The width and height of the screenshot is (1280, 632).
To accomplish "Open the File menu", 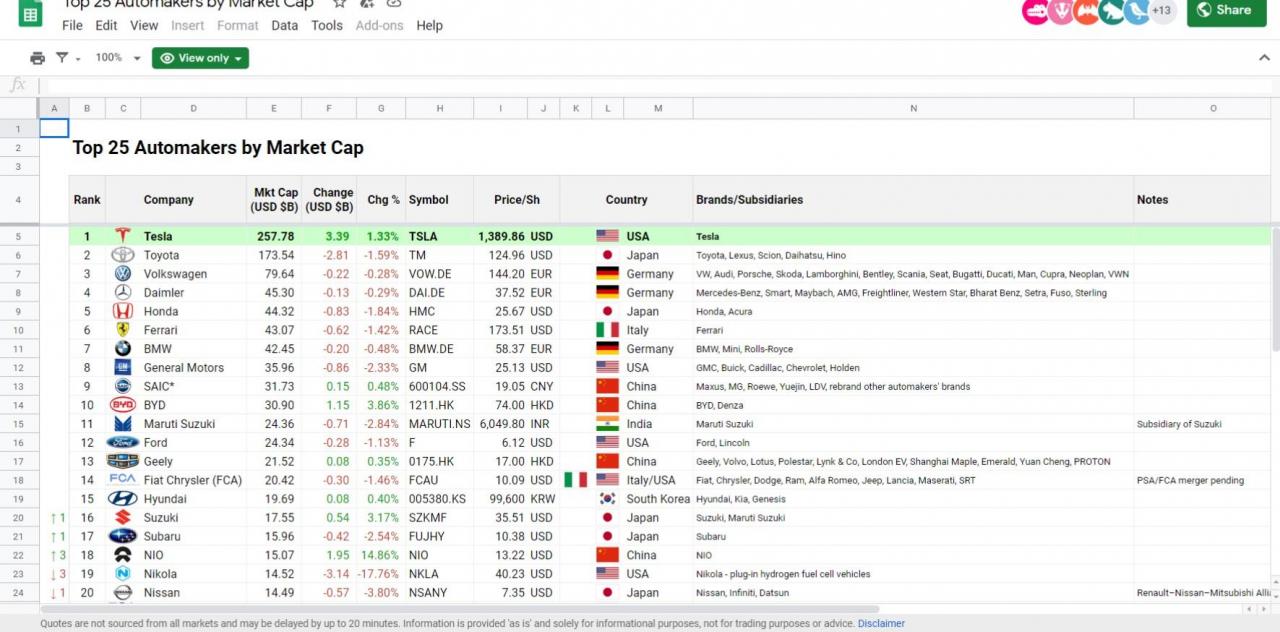I will (72, 25).
